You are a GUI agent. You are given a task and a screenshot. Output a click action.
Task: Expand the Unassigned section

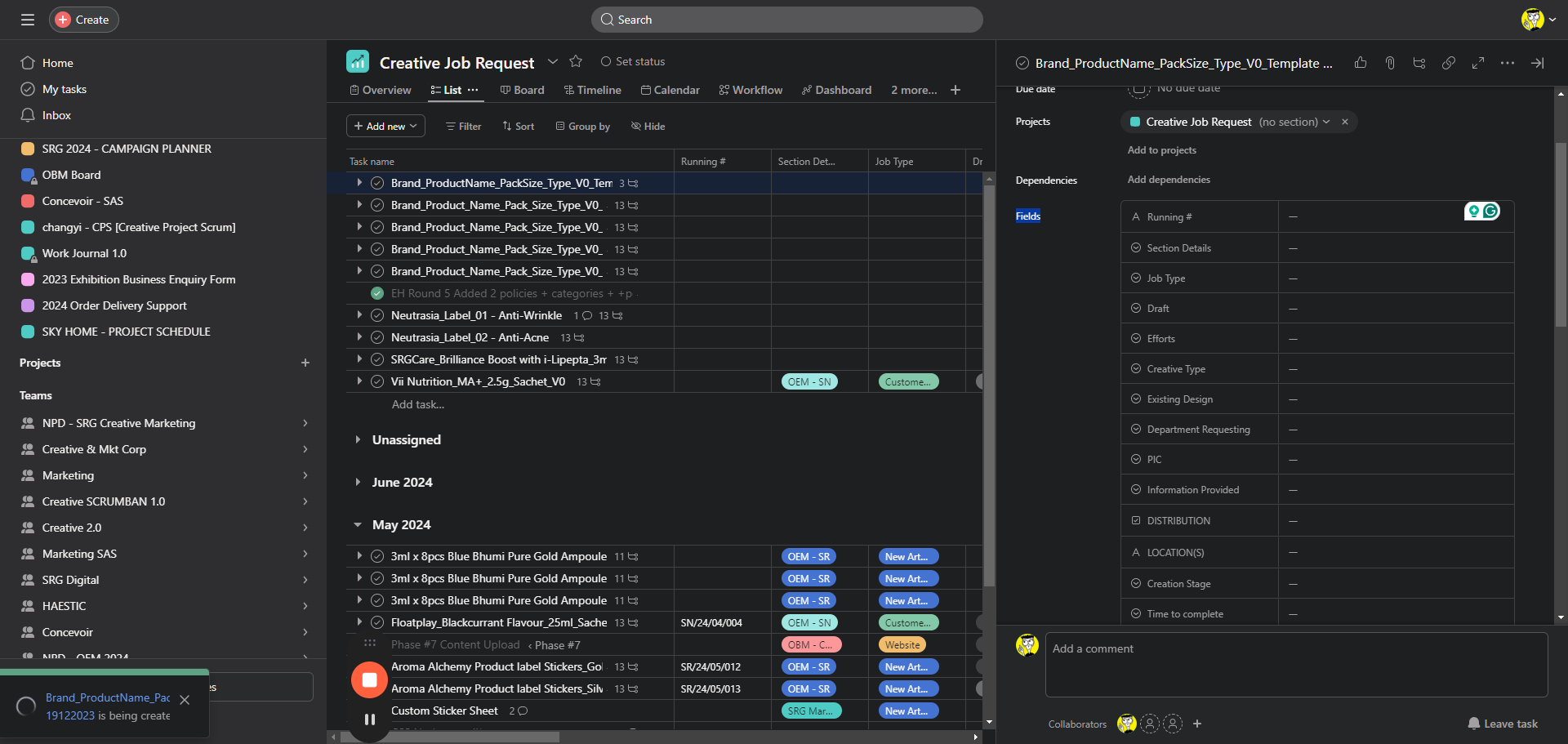pyautogui.click(x=358, y=439)
